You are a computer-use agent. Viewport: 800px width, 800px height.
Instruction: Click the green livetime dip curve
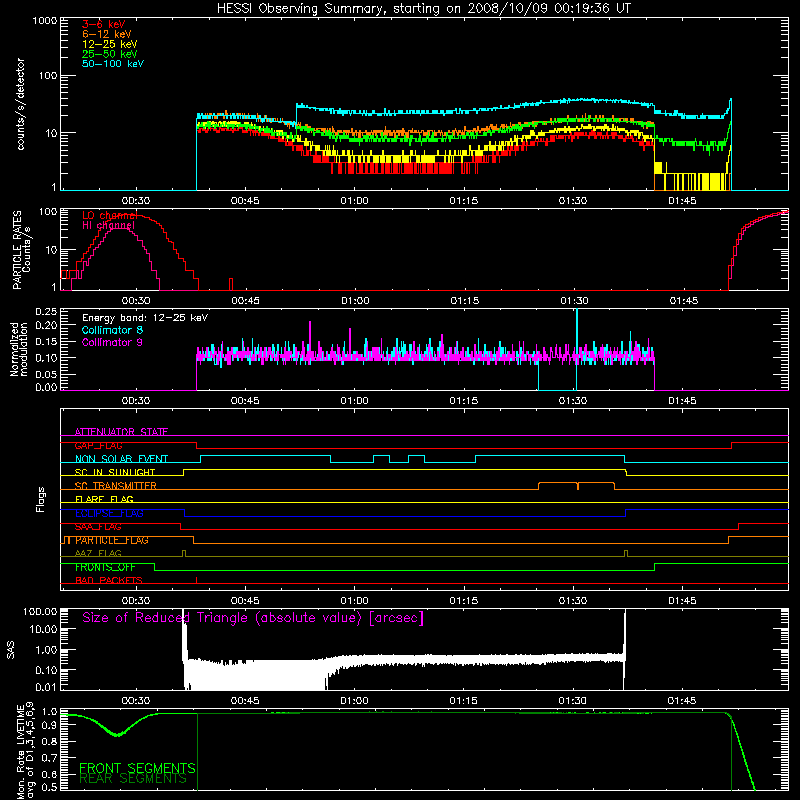click(x=117, y=734)
